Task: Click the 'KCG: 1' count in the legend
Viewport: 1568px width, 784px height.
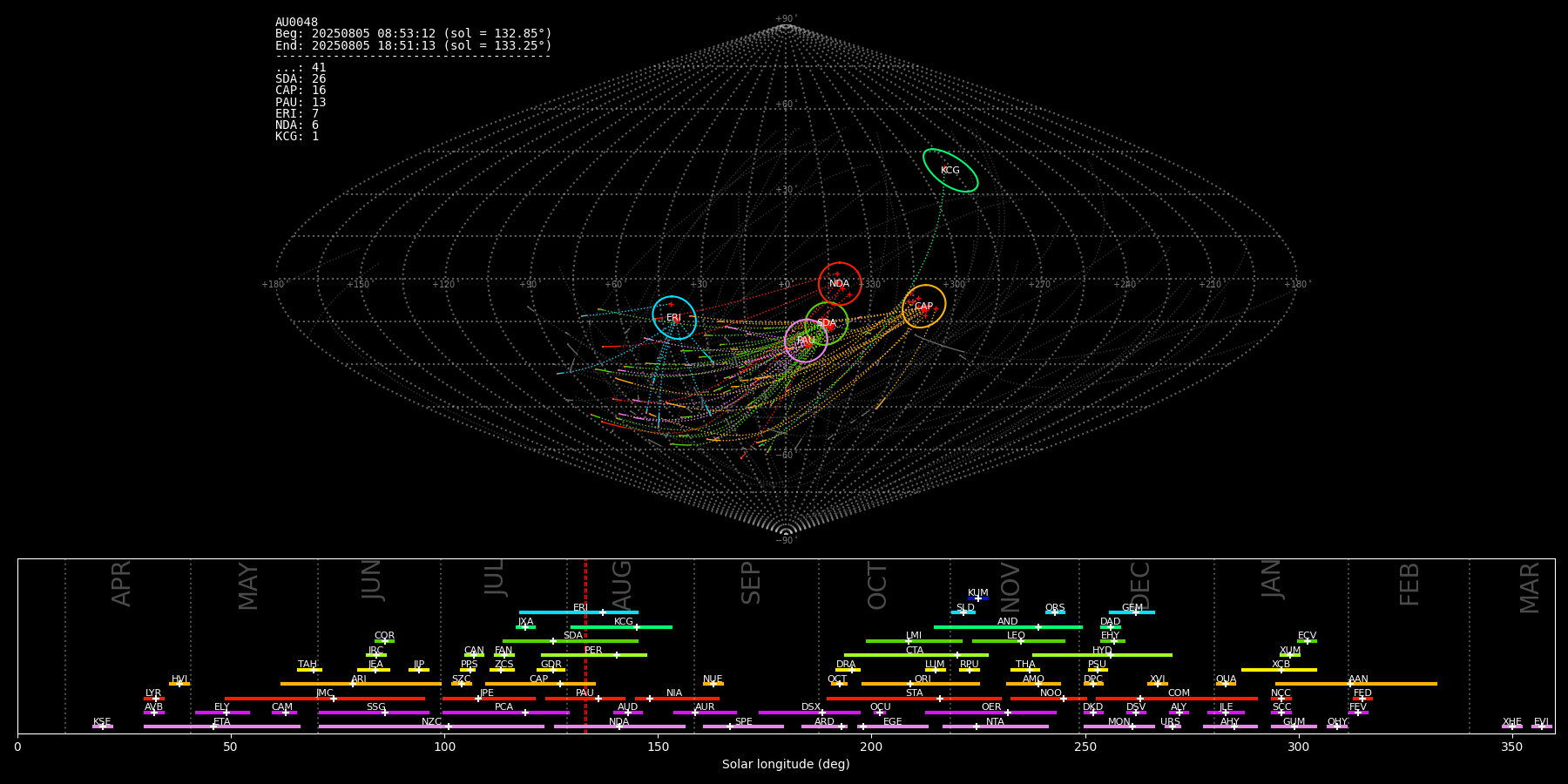Action: point(297,136)
